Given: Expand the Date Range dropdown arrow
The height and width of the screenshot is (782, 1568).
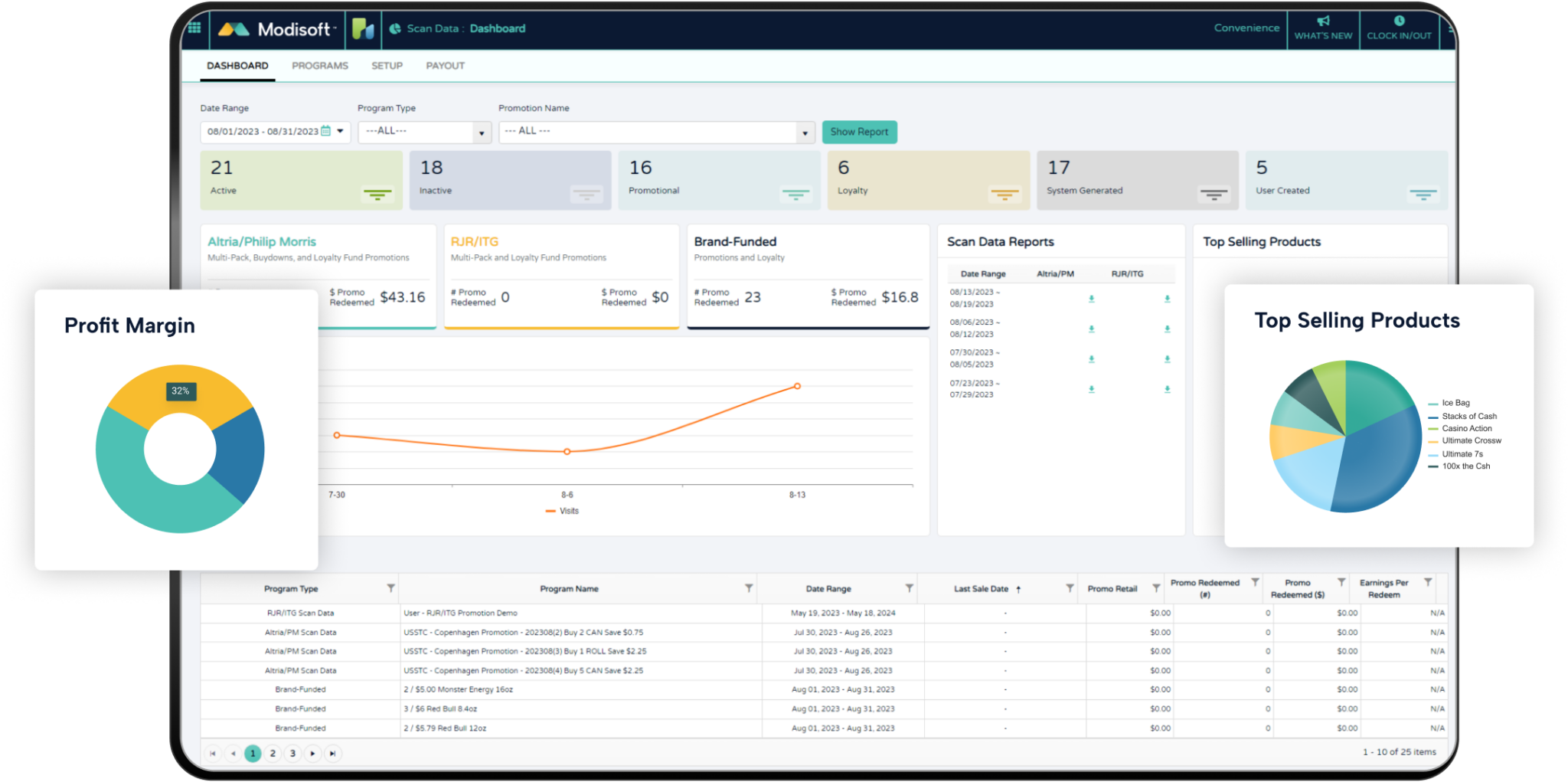Looking at the screenshot, I should coord(341,131).
